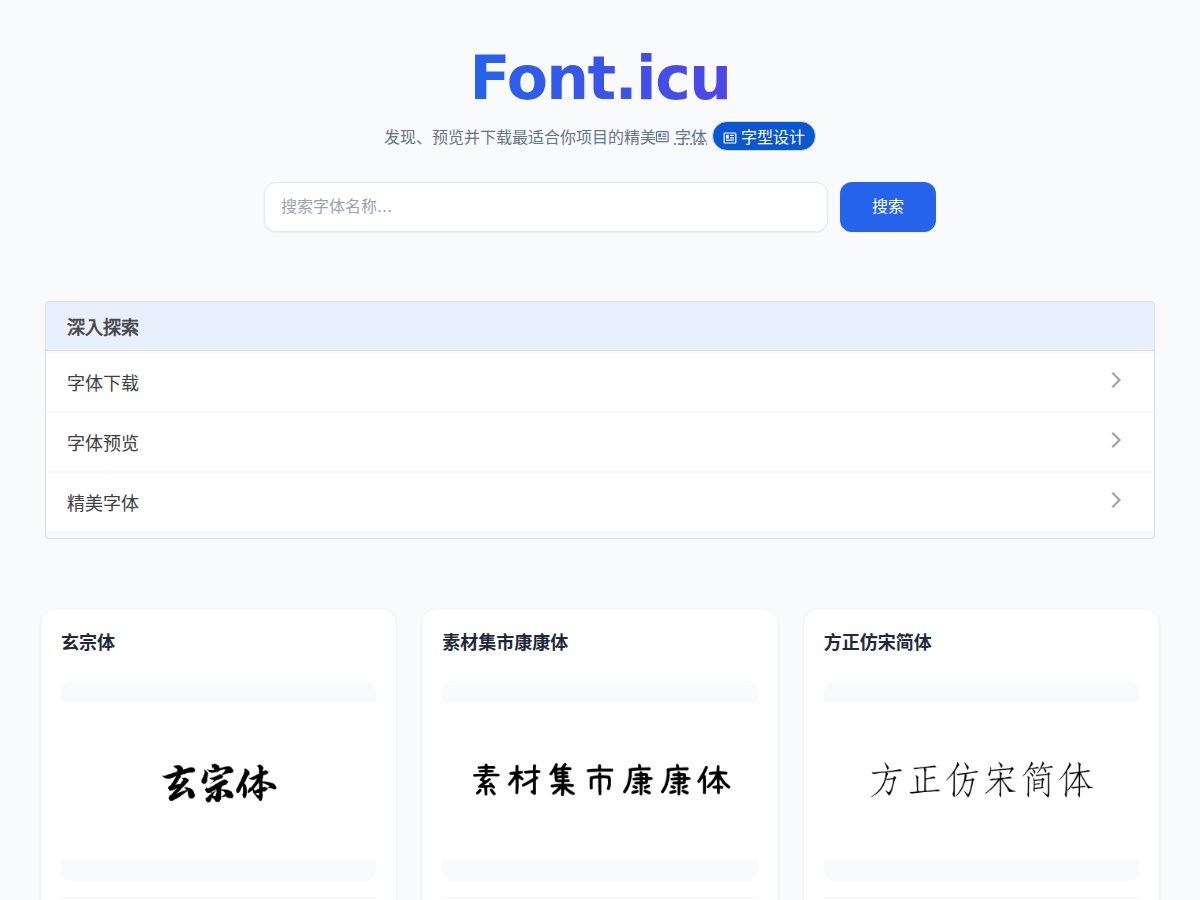The height and width of the screenshot is (900, 1200).
Task: Click the 方正仿宋简体 preview image
Action: (x=981, y=781)
